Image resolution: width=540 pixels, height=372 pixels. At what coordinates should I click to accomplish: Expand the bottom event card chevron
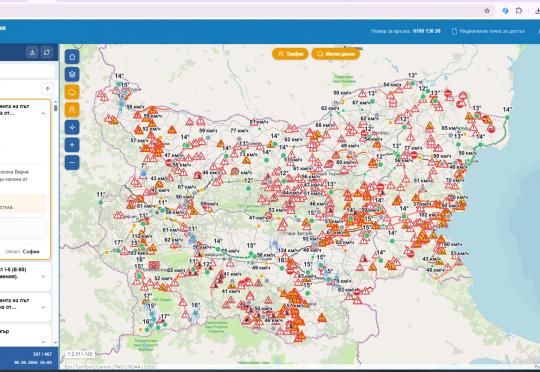point(43,341)
